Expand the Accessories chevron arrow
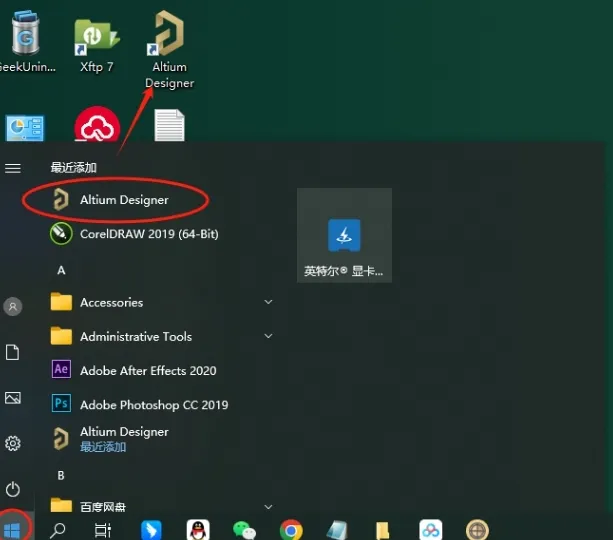This screenshot has height=540, width=613. click(268, 302)
